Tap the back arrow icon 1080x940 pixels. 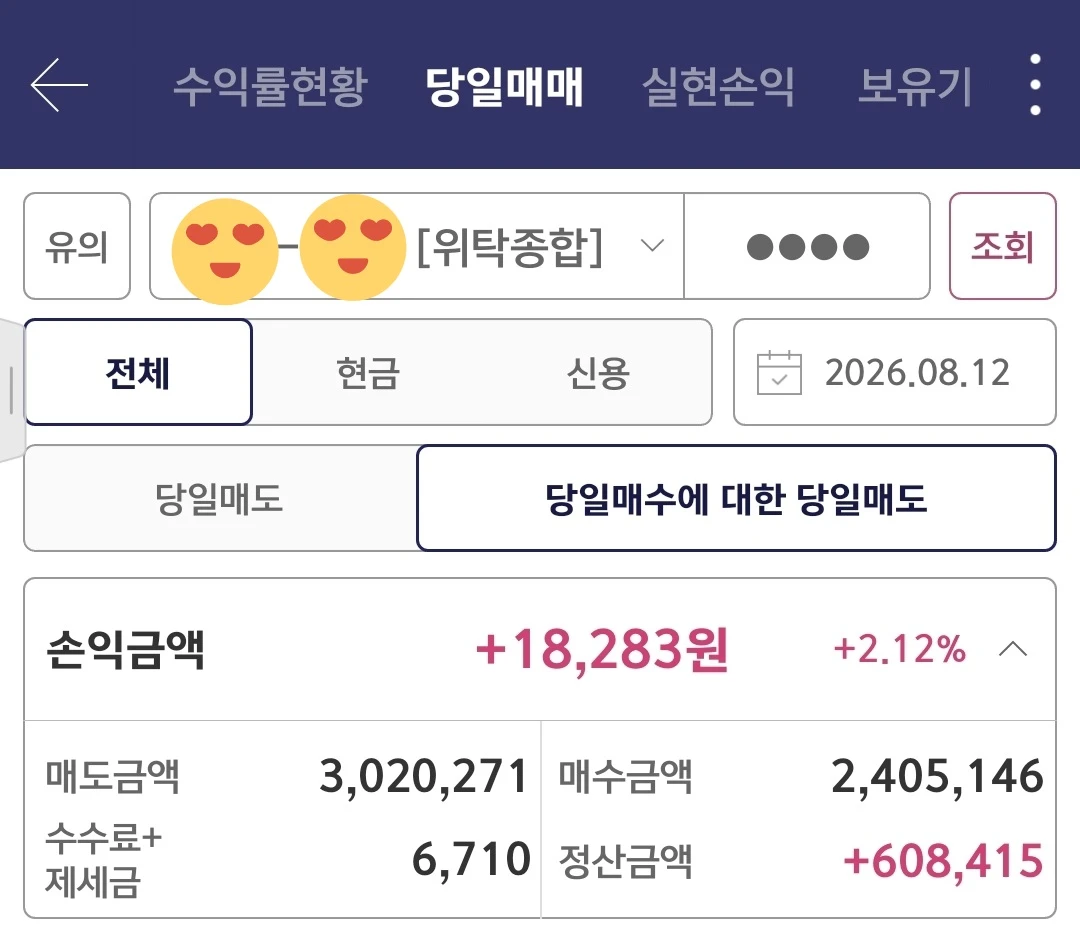click(x=59, y=85)
